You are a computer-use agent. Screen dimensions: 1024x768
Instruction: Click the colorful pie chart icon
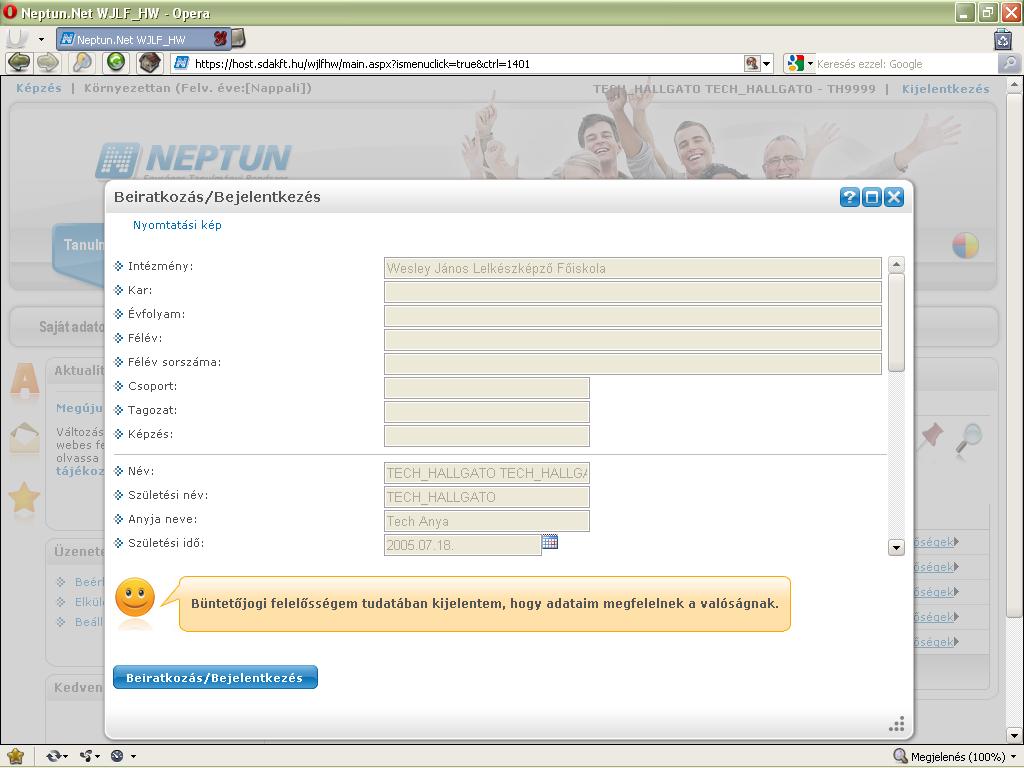[965, 246]
